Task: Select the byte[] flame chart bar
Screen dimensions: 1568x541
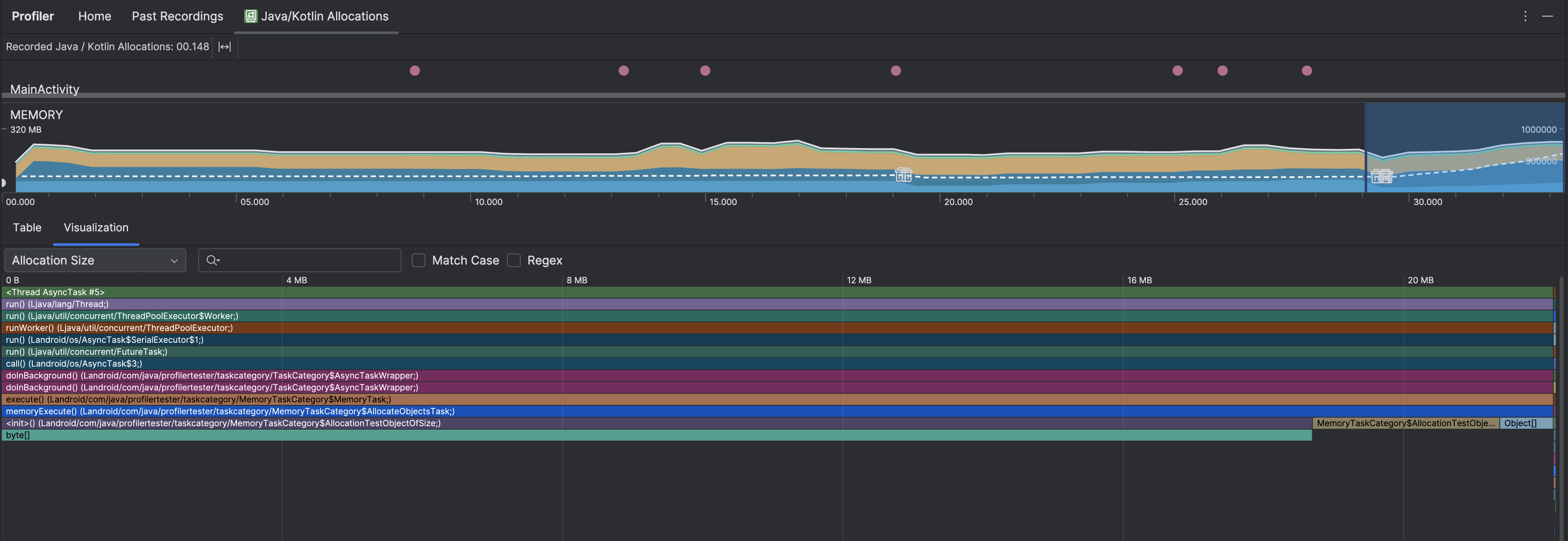Action: click(x=609, y=435)
